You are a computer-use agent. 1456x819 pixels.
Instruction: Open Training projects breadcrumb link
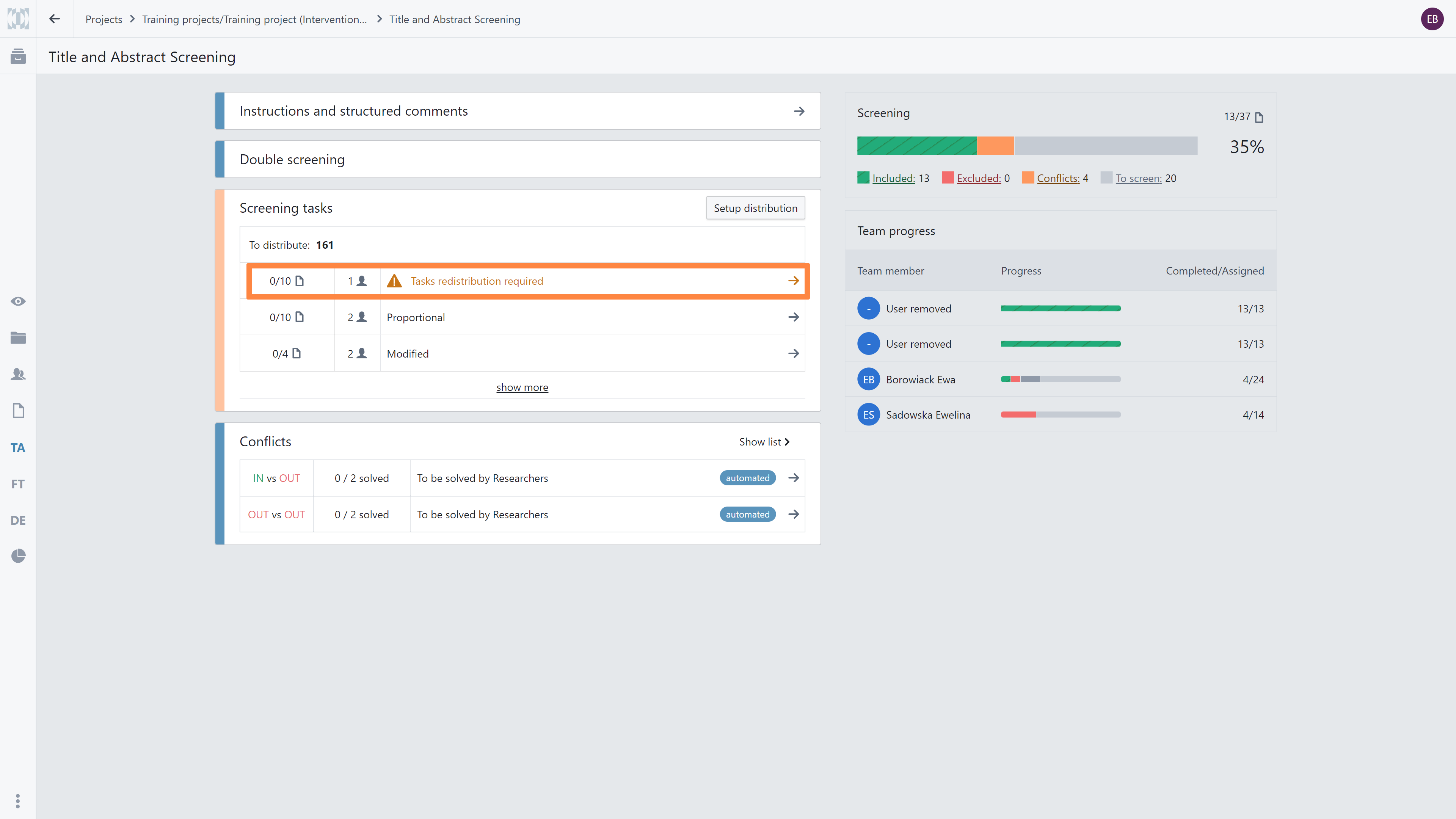click(254, 19)
